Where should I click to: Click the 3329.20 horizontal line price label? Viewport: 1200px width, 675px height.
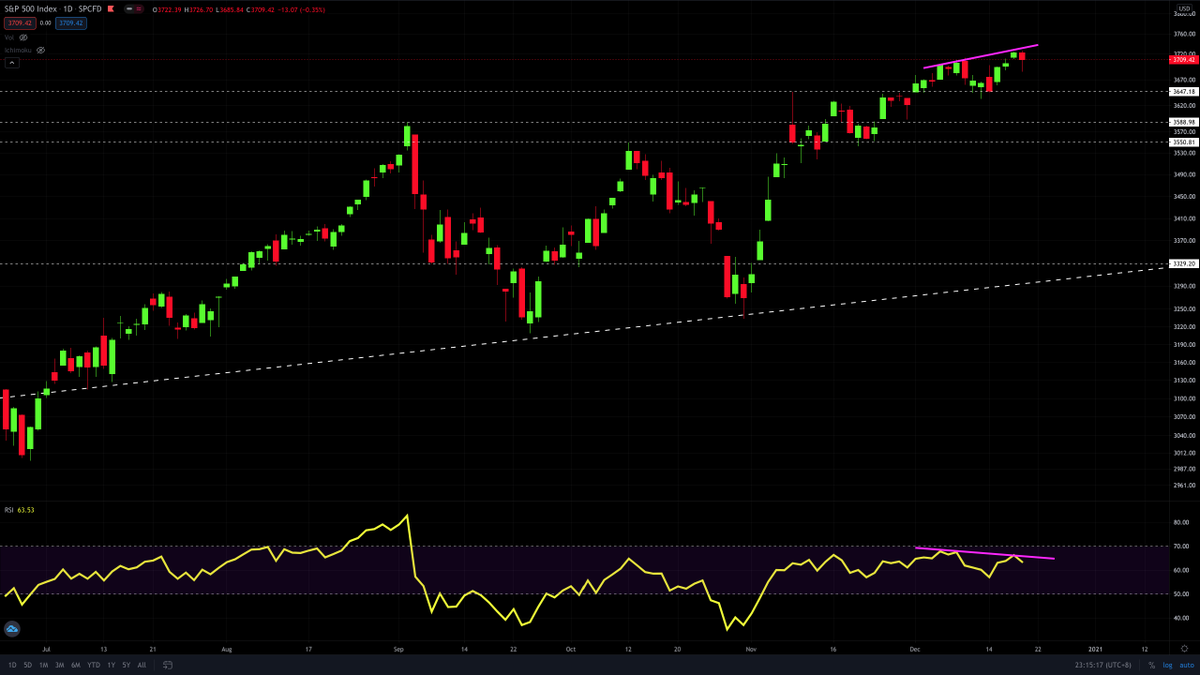click(1185, 264)
